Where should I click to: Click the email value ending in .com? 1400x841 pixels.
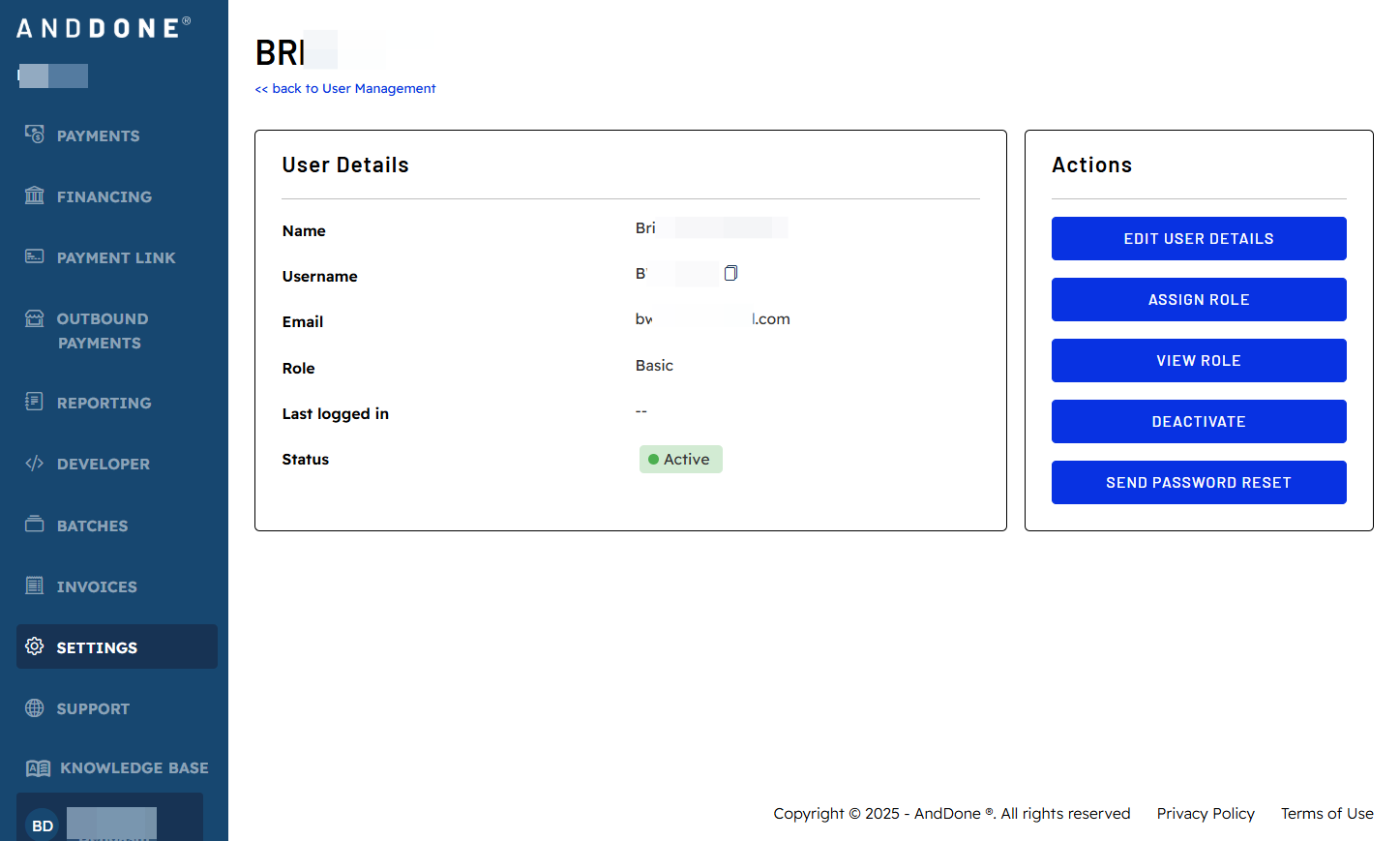(x=713, y=318)
